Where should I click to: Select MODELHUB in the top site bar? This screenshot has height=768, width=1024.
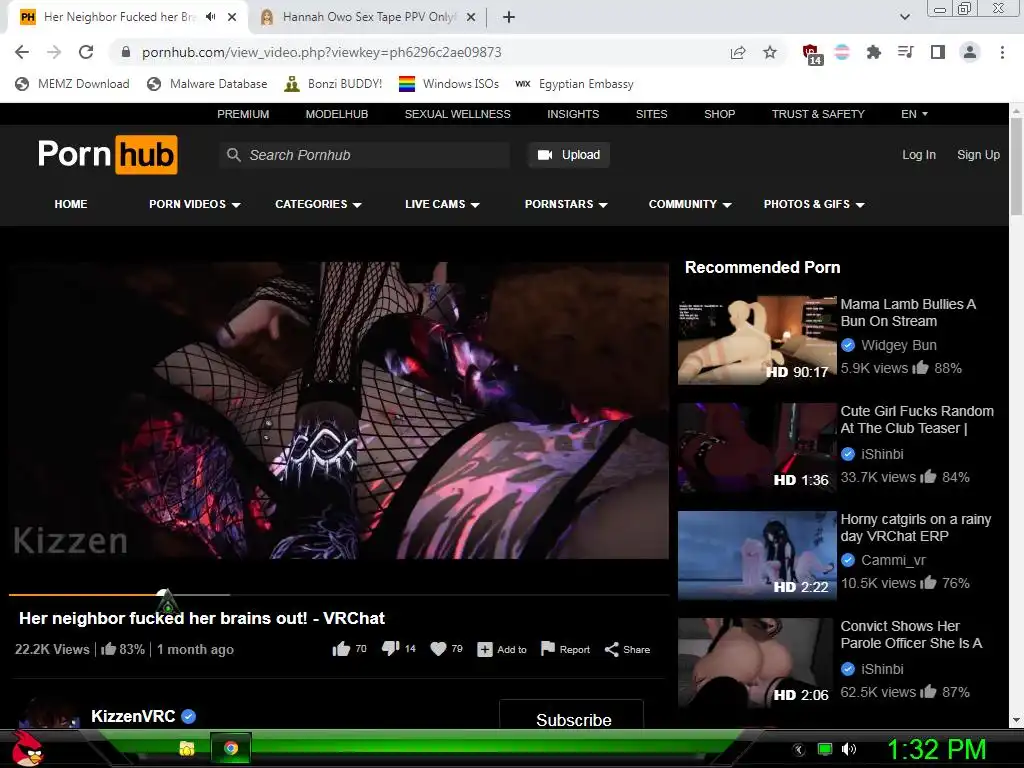[x=337, y=114]
